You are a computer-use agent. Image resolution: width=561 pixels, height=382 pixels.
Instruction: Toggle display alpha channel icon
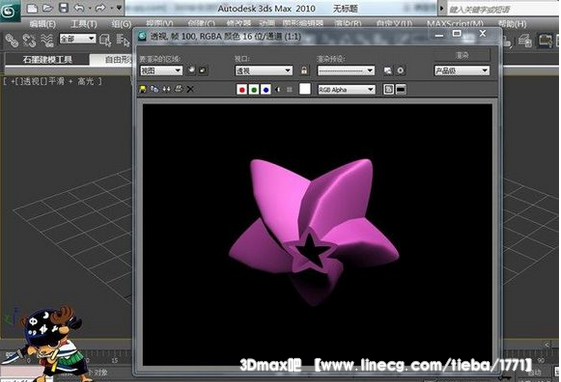(x=278, y=89)
